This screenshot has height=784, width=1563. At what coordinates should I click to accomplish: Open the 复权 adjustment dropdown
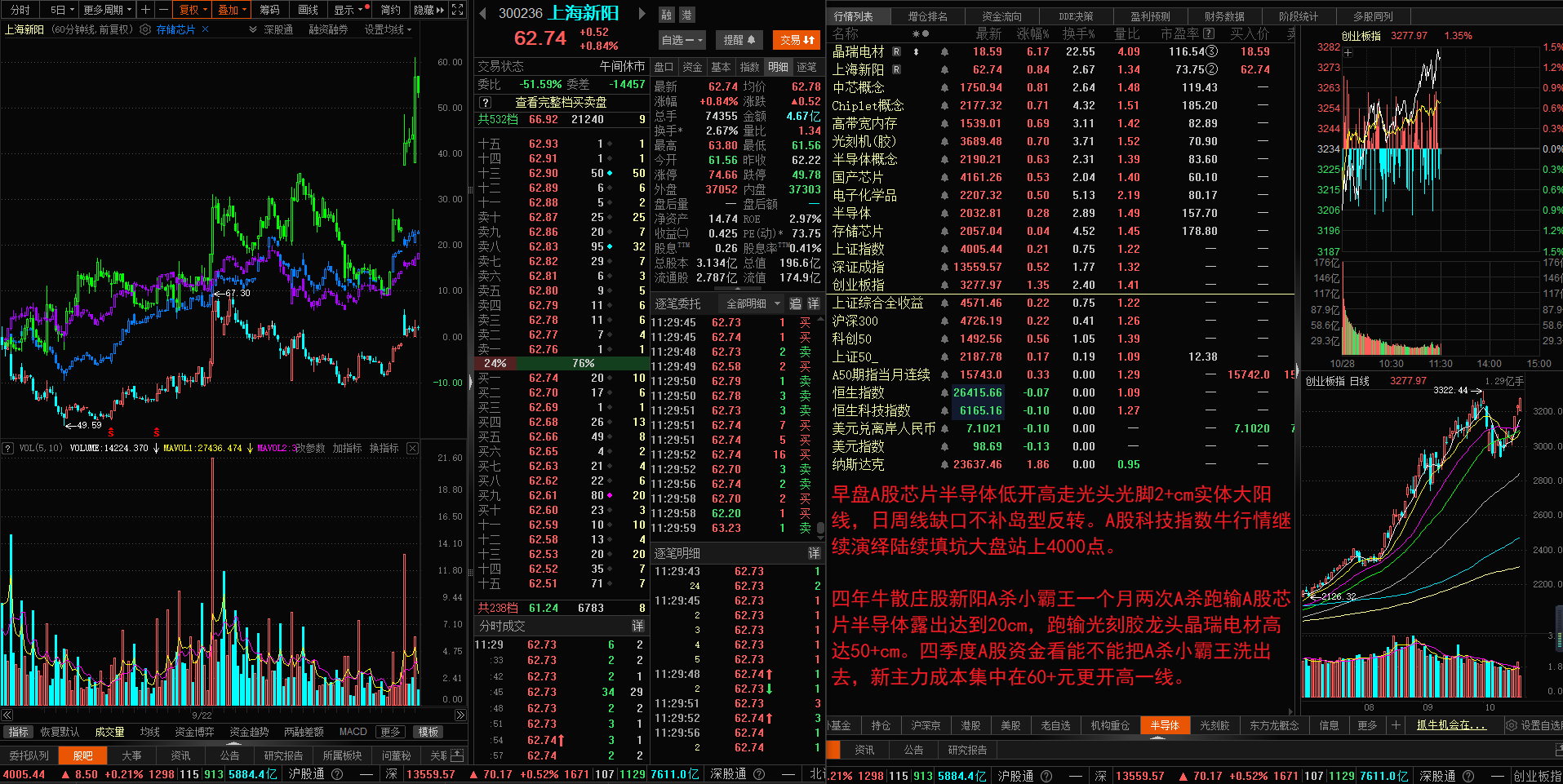pyautogui.click(x=193, y=10)
